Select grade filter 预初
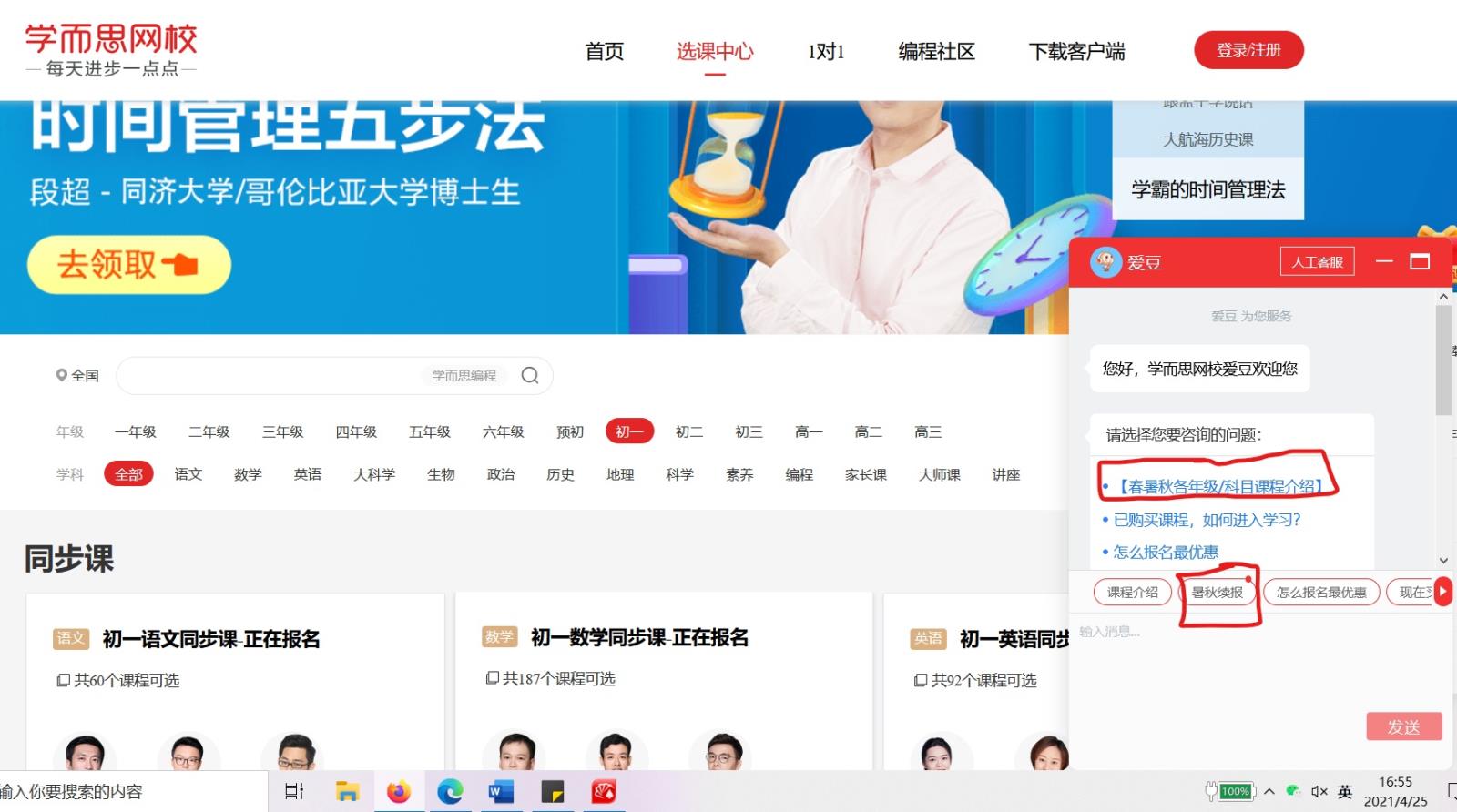The height and width of the screenshot is (812, 1457). click(x=570, y=431)
